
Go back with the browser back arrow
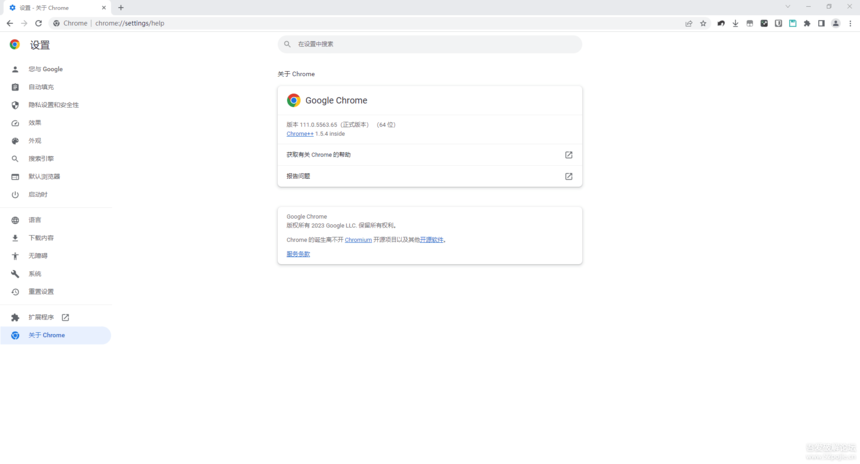point(10,24)
